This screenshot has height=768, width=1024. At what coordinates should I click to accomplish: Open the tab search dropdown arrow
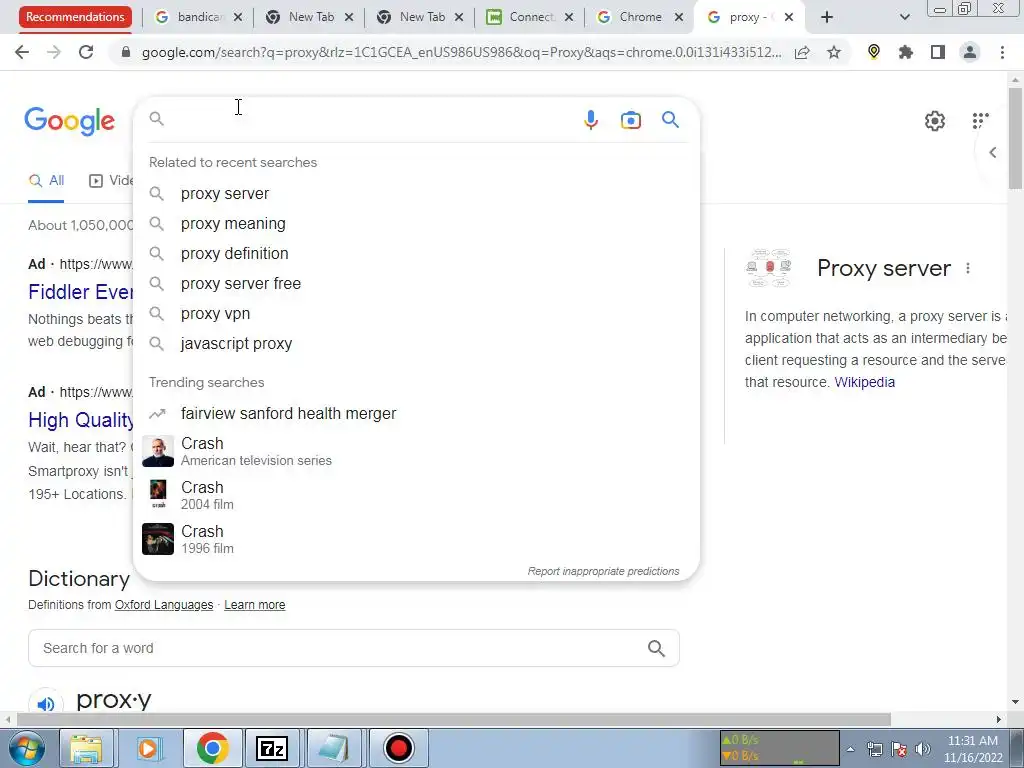tap(904, 17)
